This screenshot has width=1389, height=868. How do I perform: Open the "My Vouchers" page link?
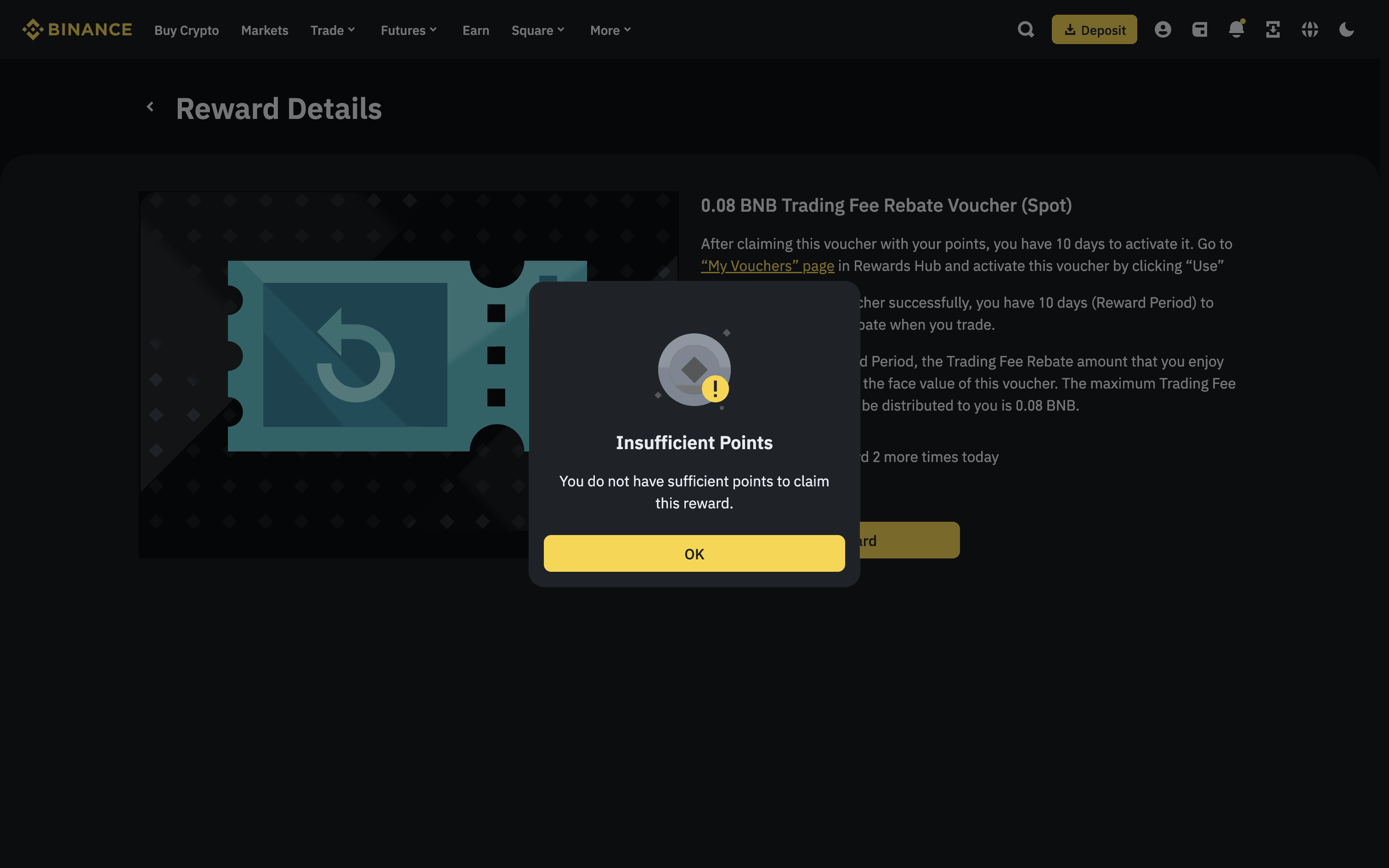point(768,266)
